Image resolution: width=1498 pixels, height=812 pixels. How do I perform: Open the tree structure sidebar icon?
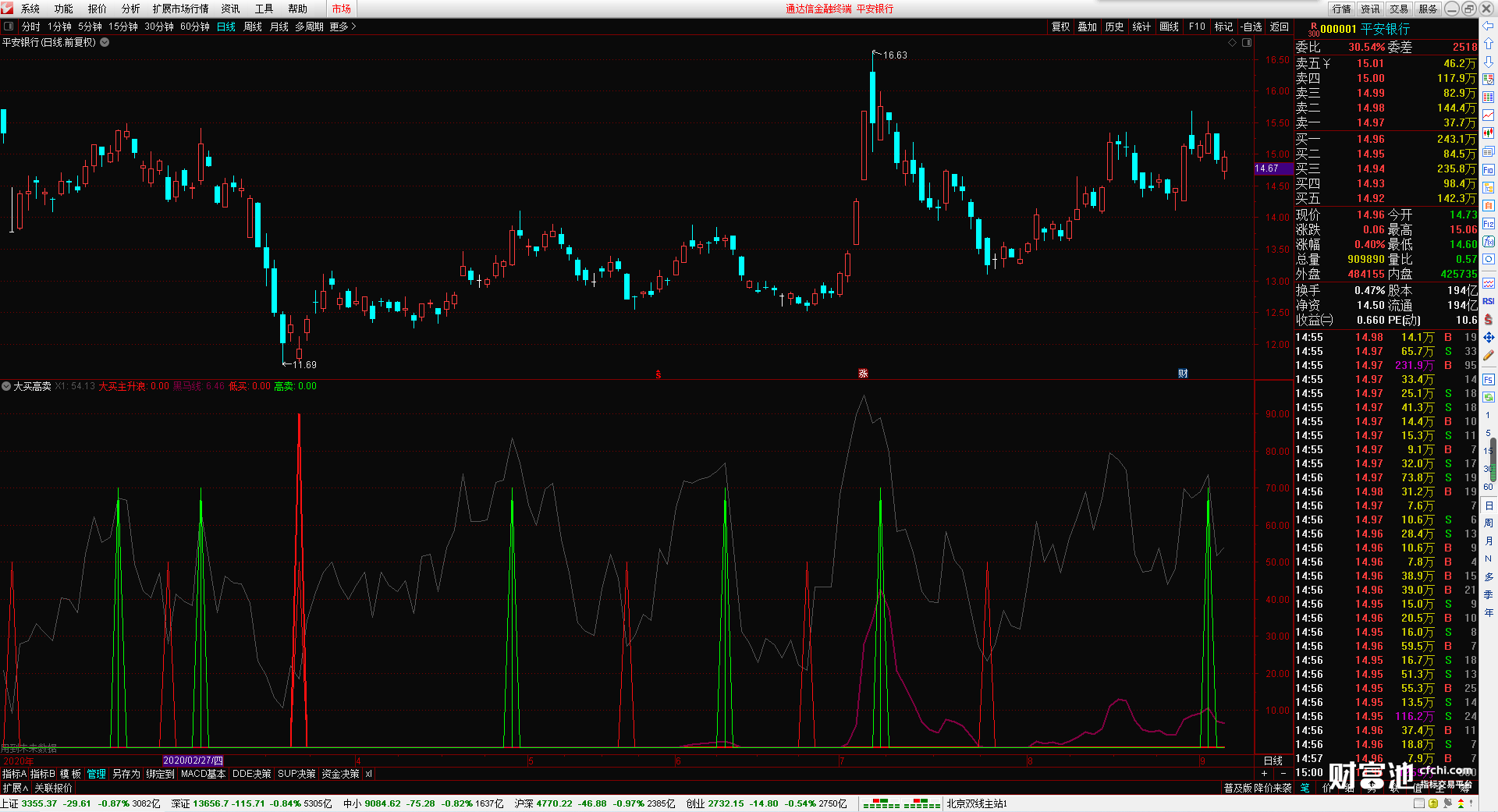(x=1488, y=188)
